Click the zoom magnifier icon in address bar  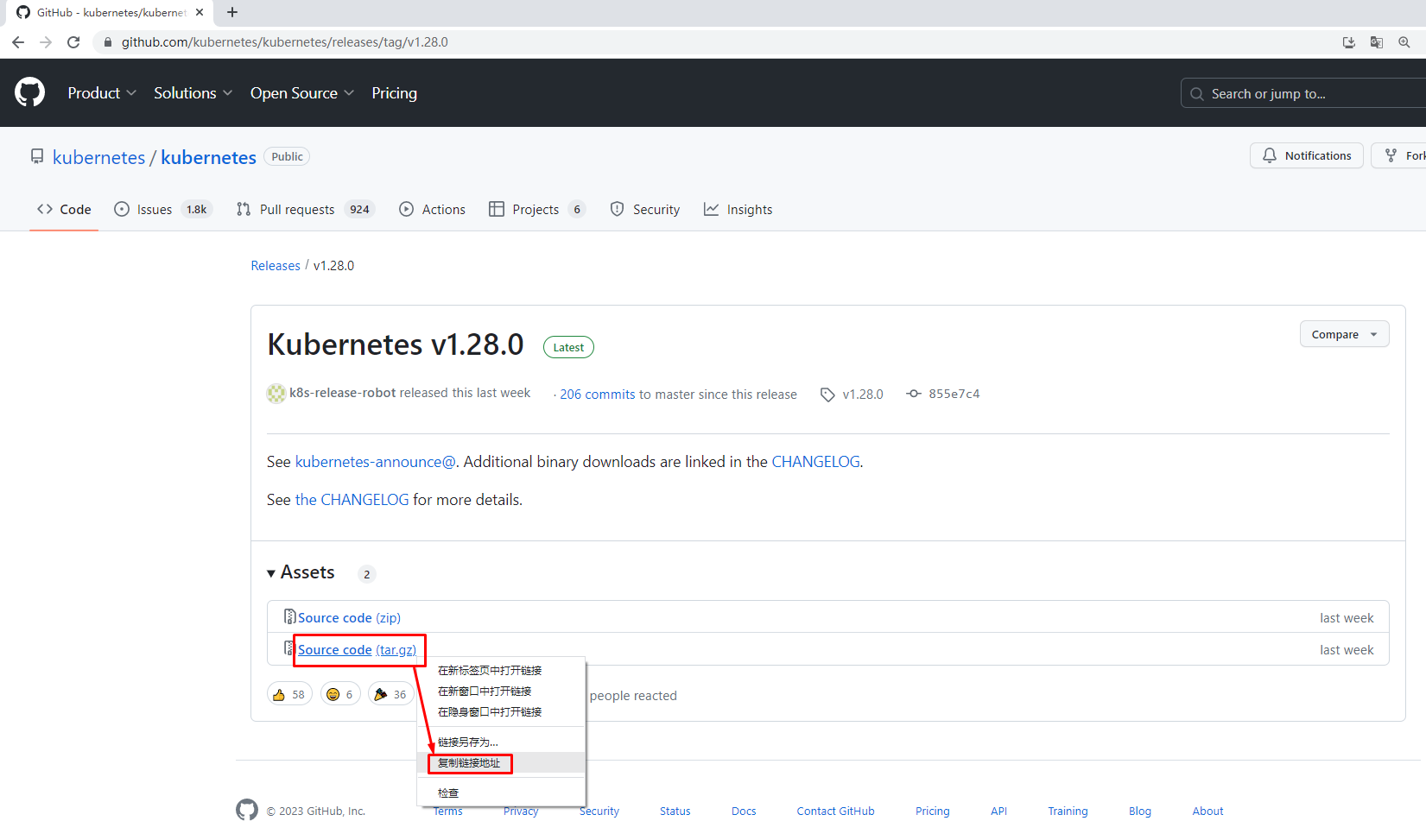pyautogui.click(x=1404, y=42)
